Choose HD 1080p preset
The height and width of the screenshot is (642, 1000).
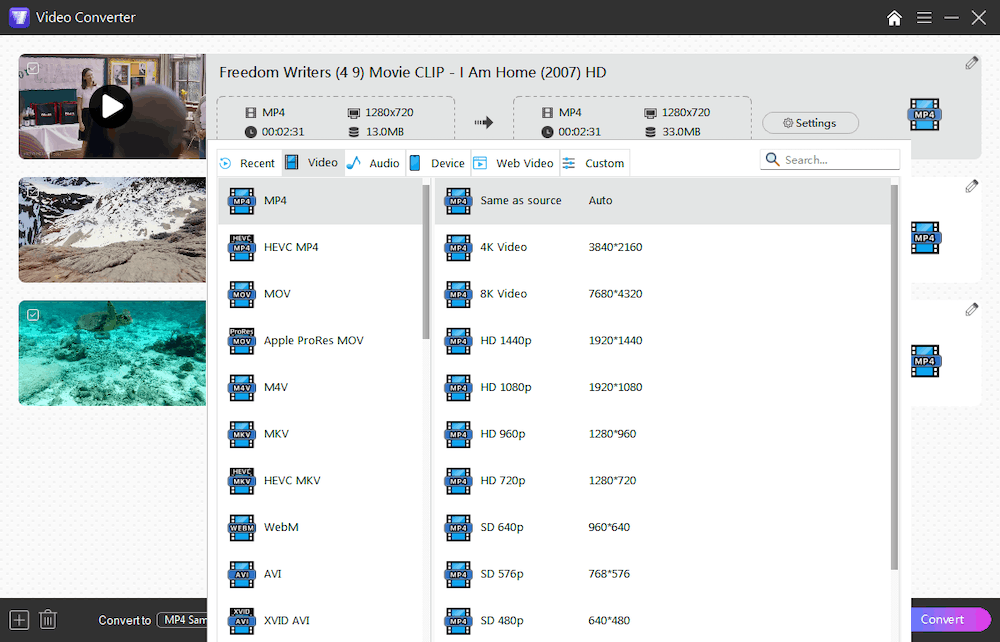(x=662, y=387)
